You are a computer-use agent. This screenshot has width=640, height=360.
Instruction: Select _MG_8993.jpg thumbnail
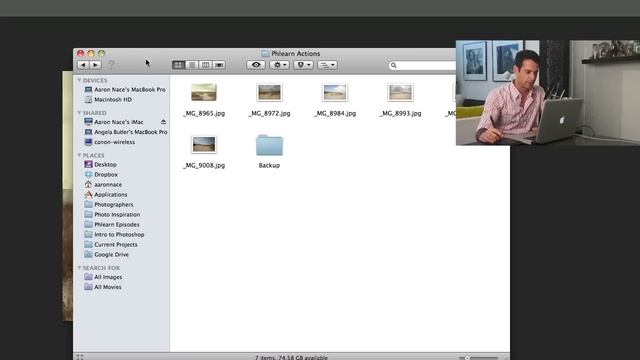click(x=400, y=93)
